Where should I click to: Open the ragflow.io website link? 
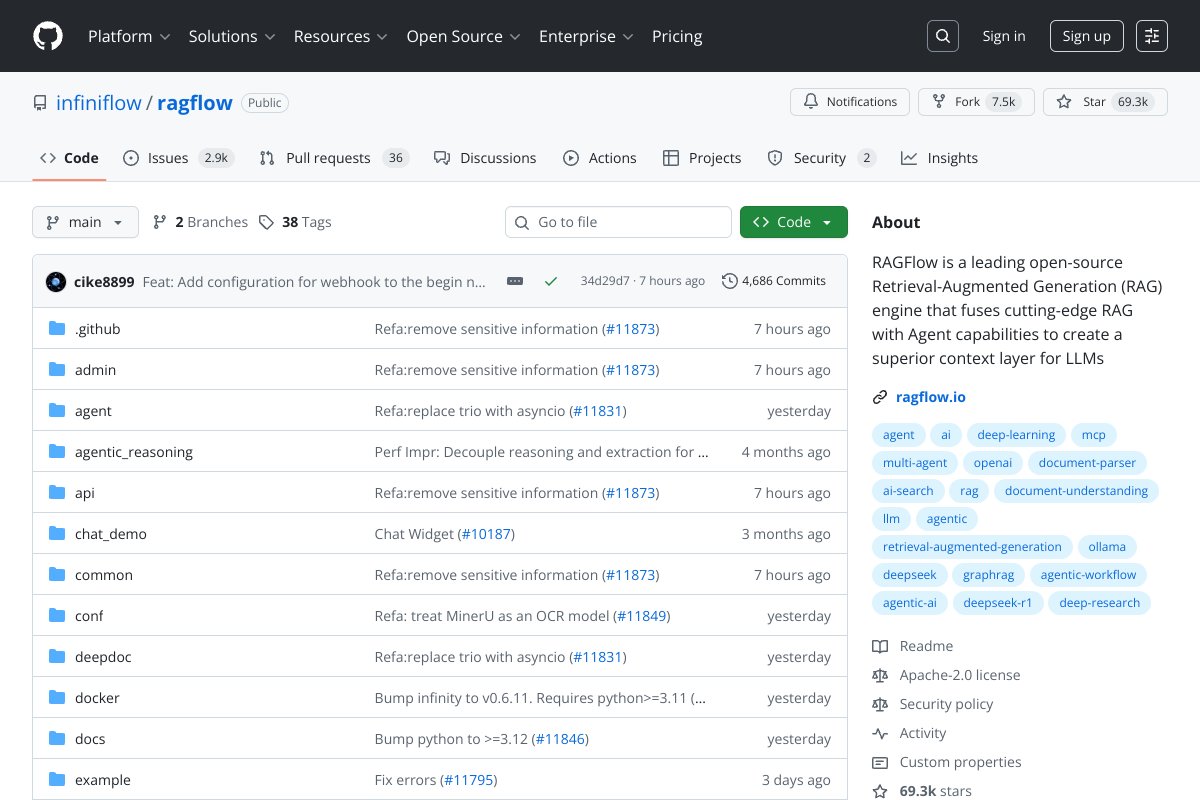tap(931, 397)
